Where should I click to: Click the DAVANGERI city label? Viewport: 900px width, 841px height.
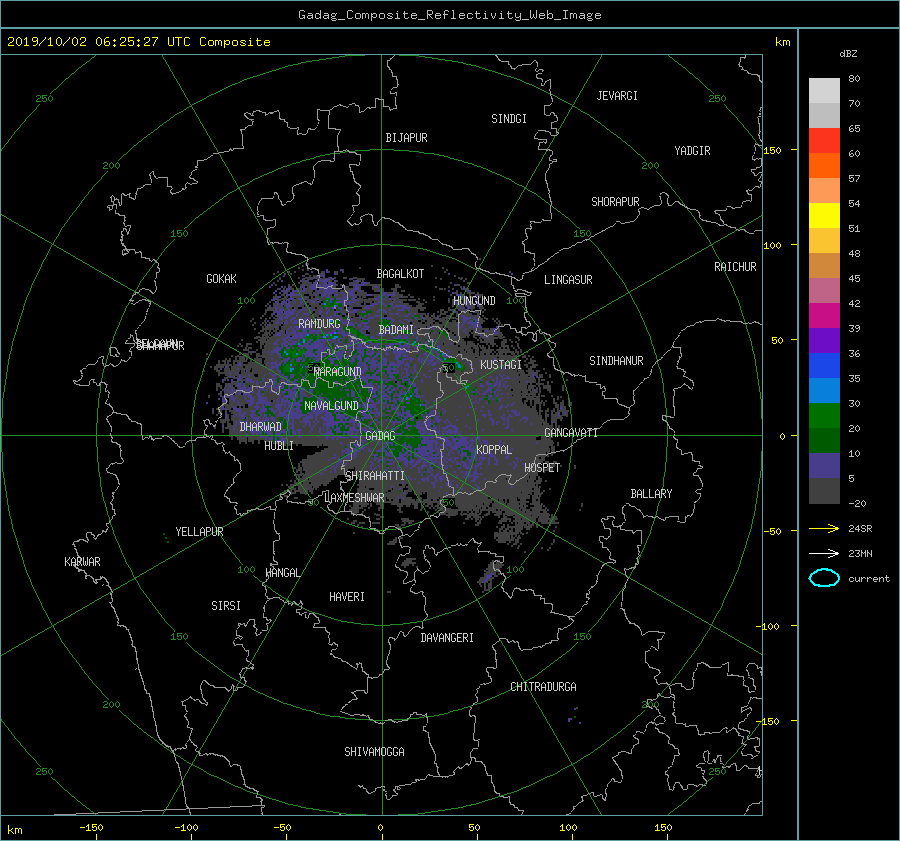[x=447, y=638]
